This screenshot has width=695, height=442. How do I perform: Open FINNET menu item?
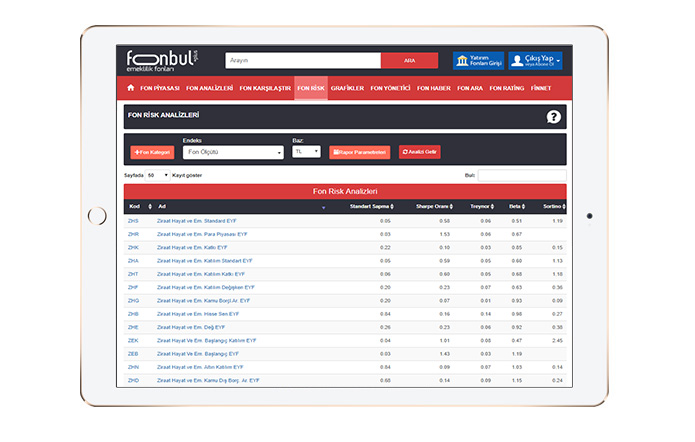pos(541,88)
